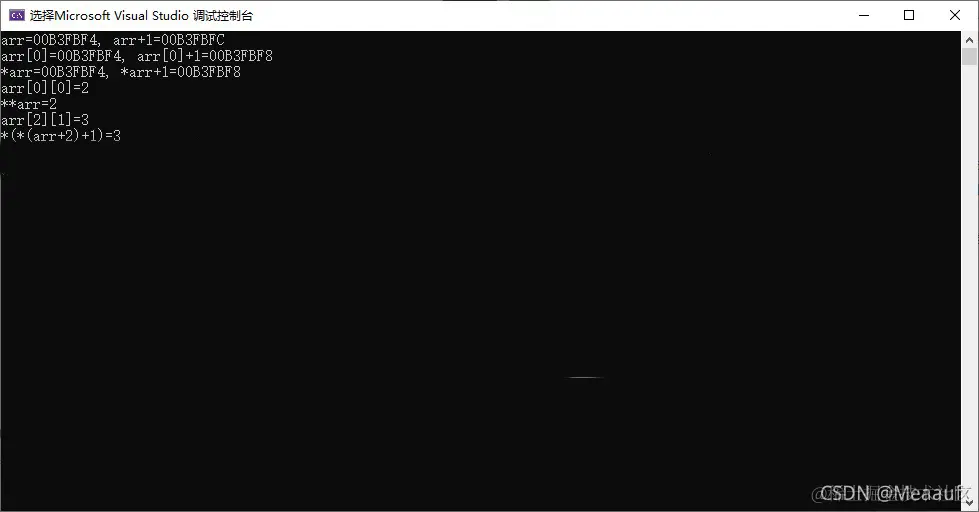
Task: Click the arr+1=00B3FBFC output text
Action: (x=169, y=40)
